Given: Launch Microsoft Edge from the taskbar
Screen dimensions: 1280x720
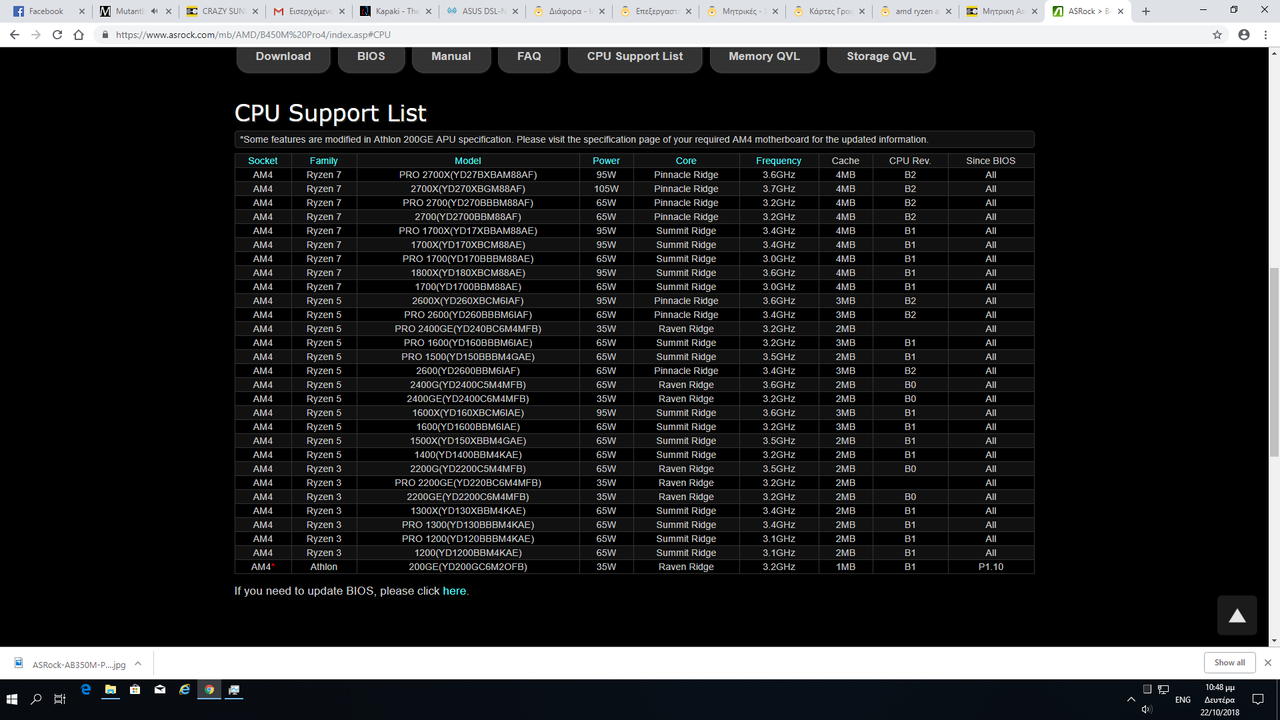Looking at the screenshot, I should click(86, 690).
